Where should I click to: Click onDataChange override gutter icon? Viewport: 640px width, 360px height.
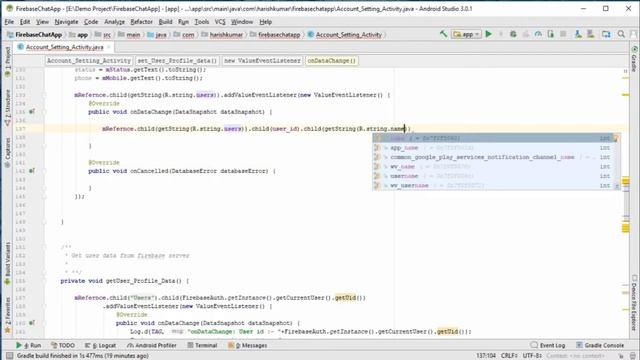[32, 111]
